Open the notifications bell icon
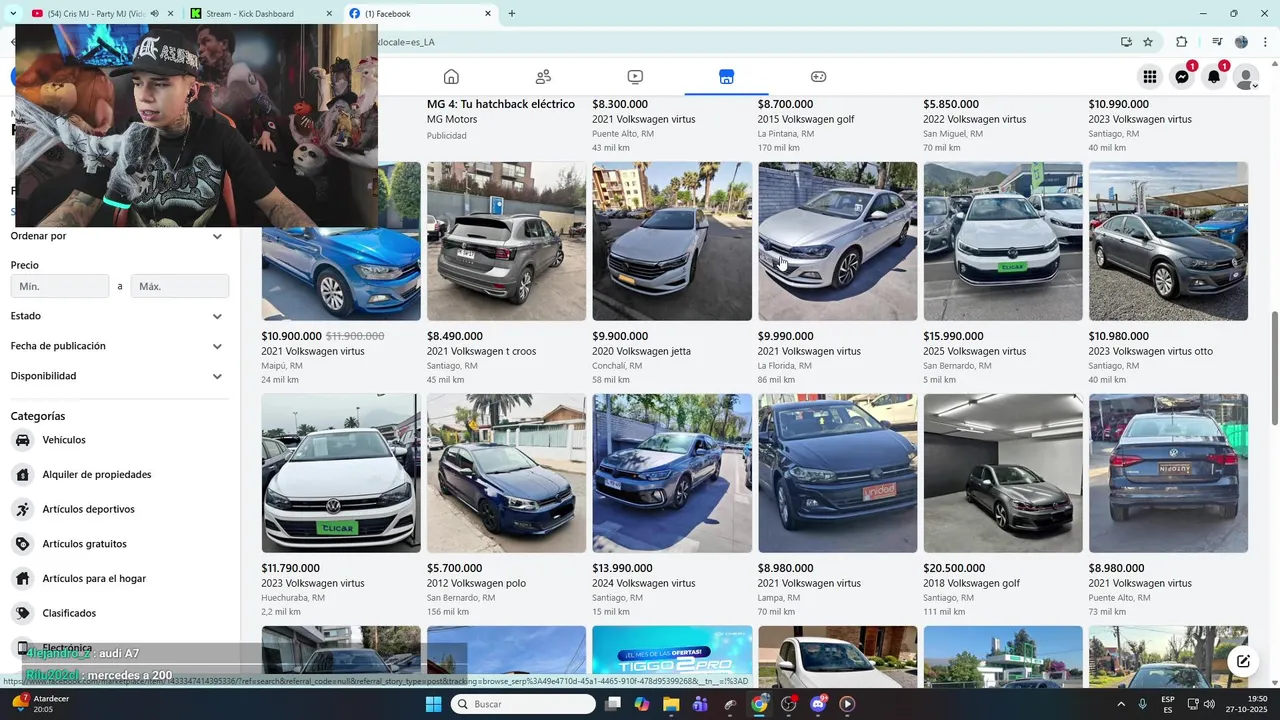 (x=1214, y=77)
